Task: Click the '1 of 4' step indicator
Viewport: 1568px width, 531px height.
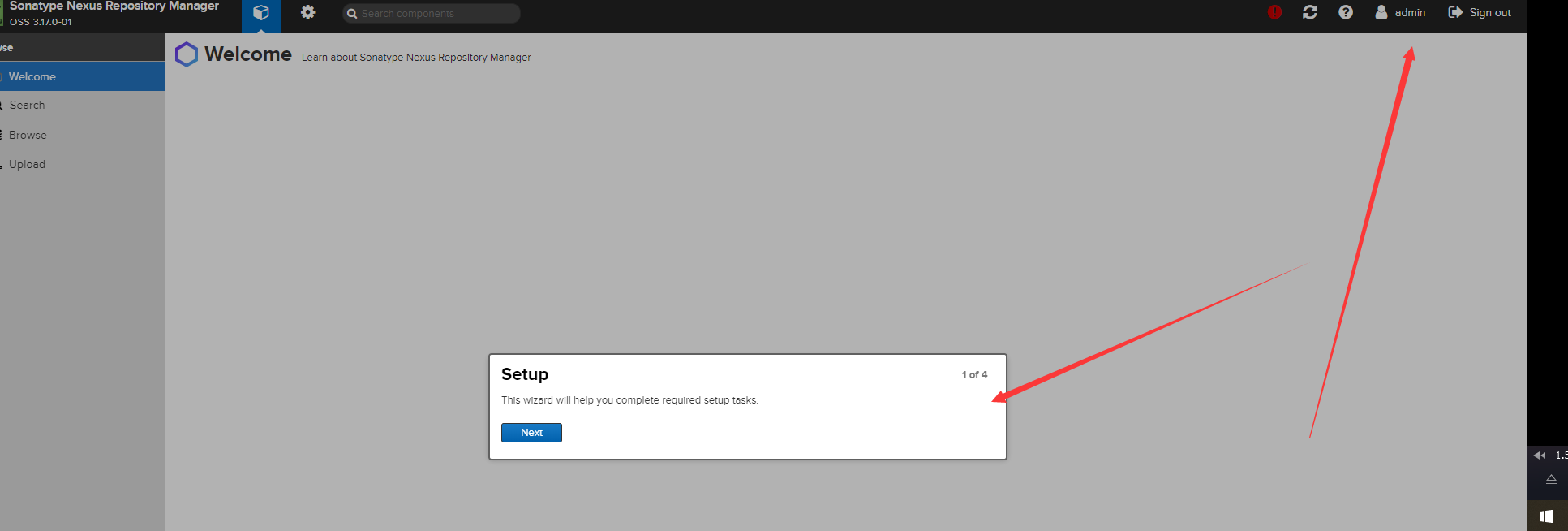Action: click(x=974, y=375)
